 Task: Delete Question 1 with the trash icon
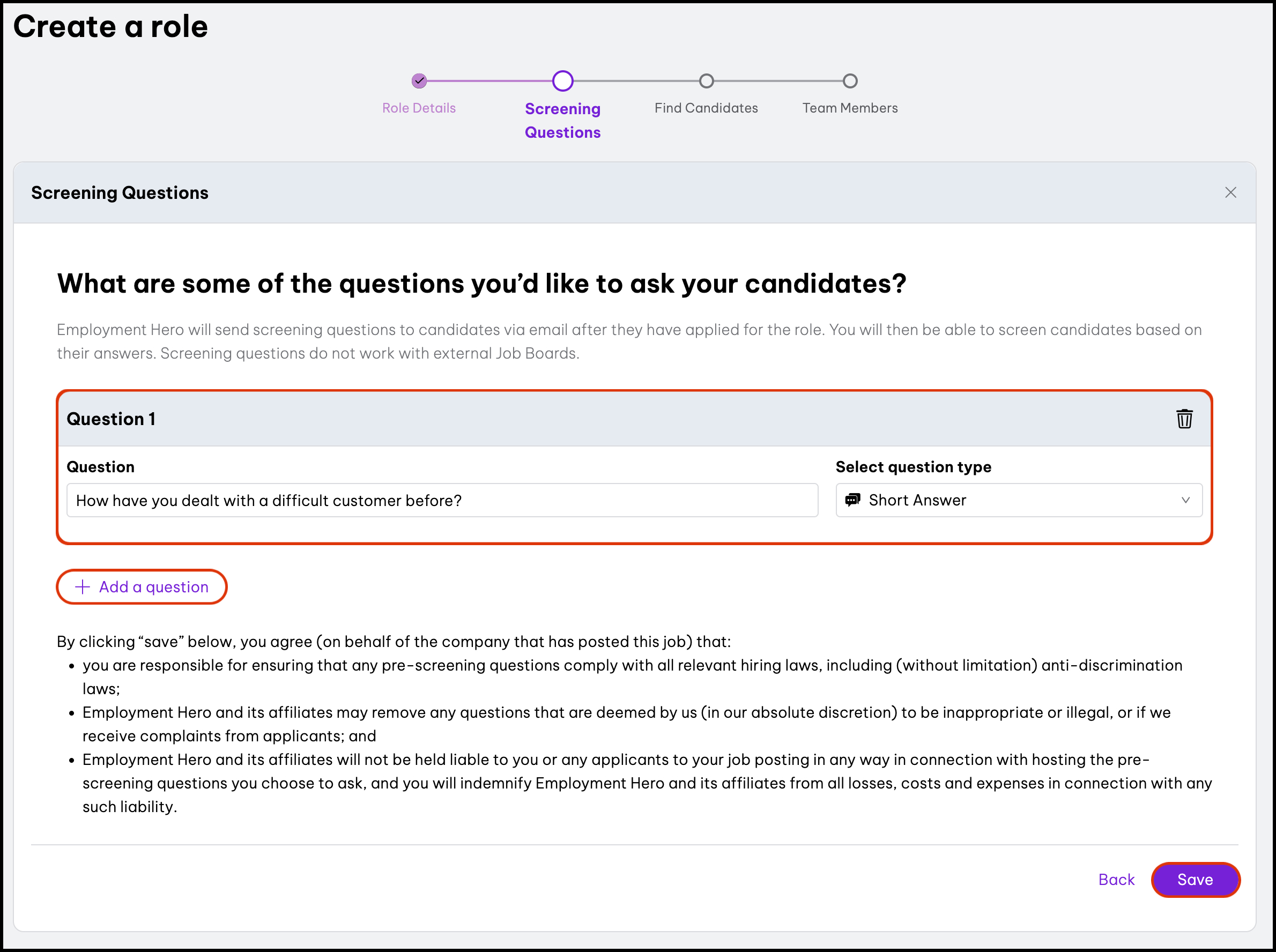(1184, 419)
